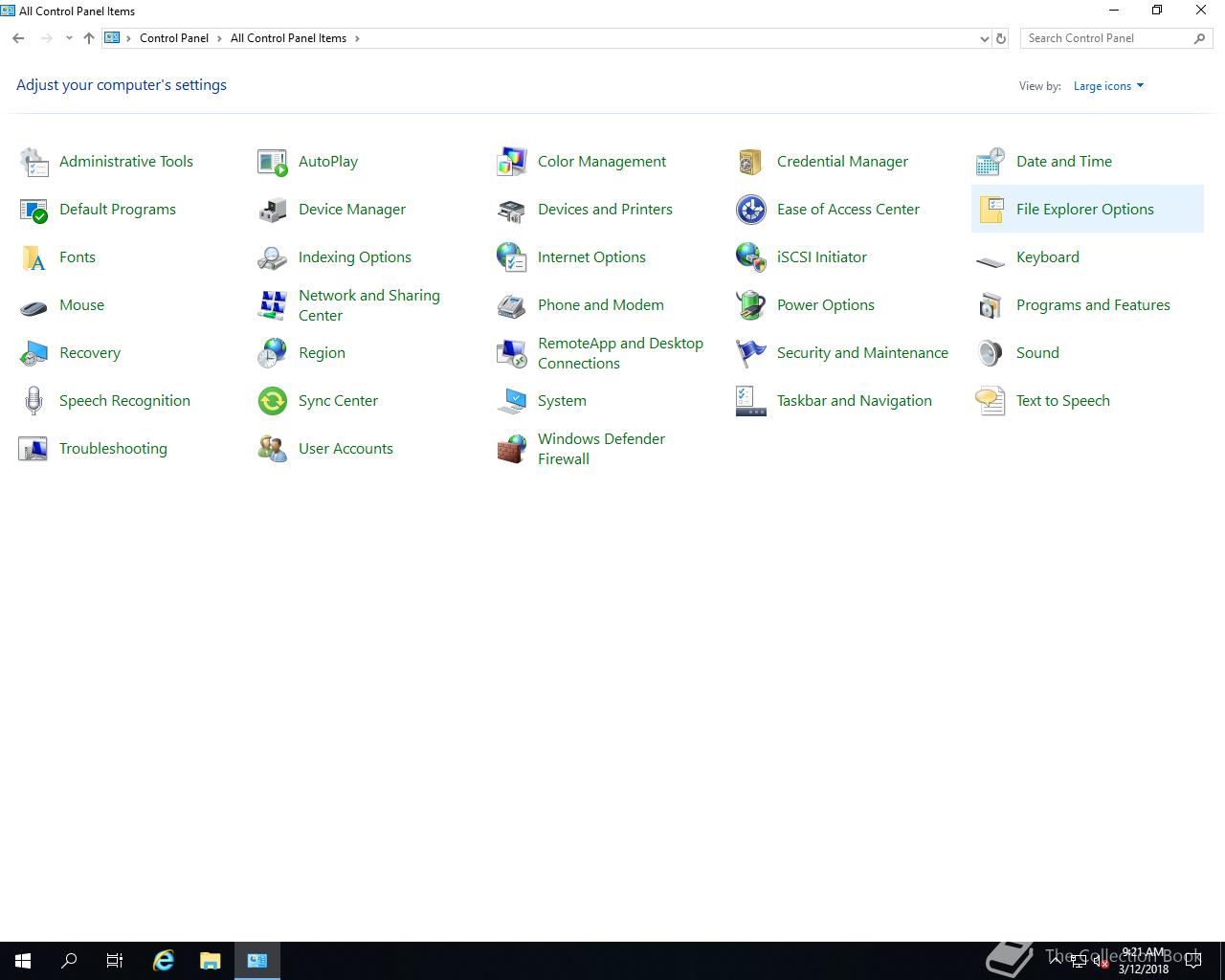Open the RemoteApp and Desktop Connections icon
The width and height of the screenshot is (1225, 980).
coord(512,353)
